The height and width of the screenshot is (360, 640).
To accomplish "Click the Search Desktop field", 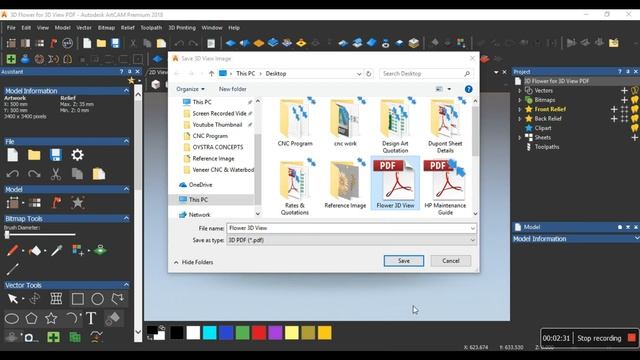I will tap(426, 73).
